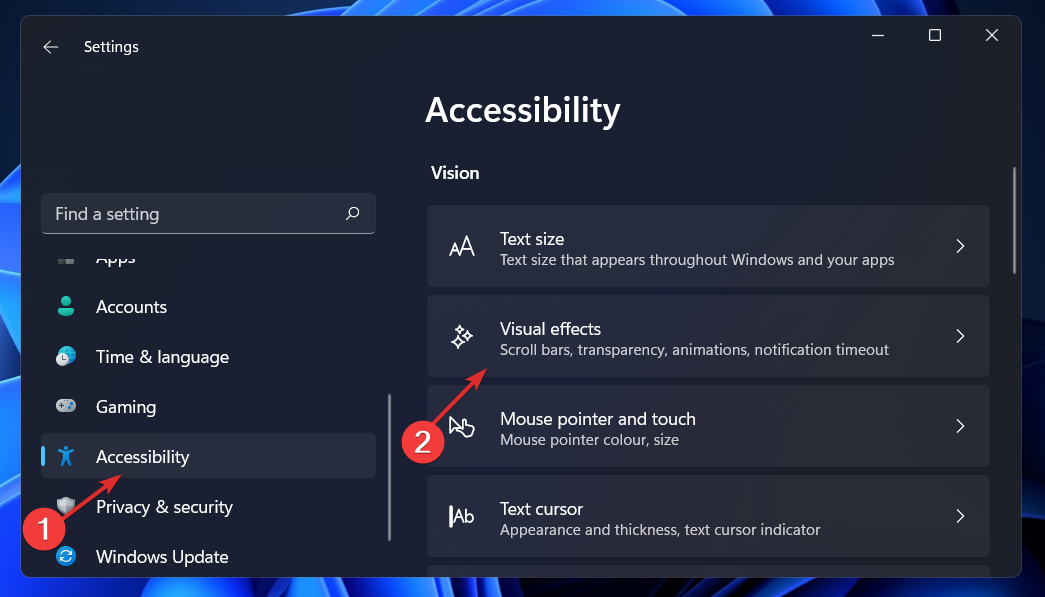Image resolution: width=1045 pixels, height=597 pixels.
Task: Expand the Text size chevron
Action: click(x=960, y=246)
